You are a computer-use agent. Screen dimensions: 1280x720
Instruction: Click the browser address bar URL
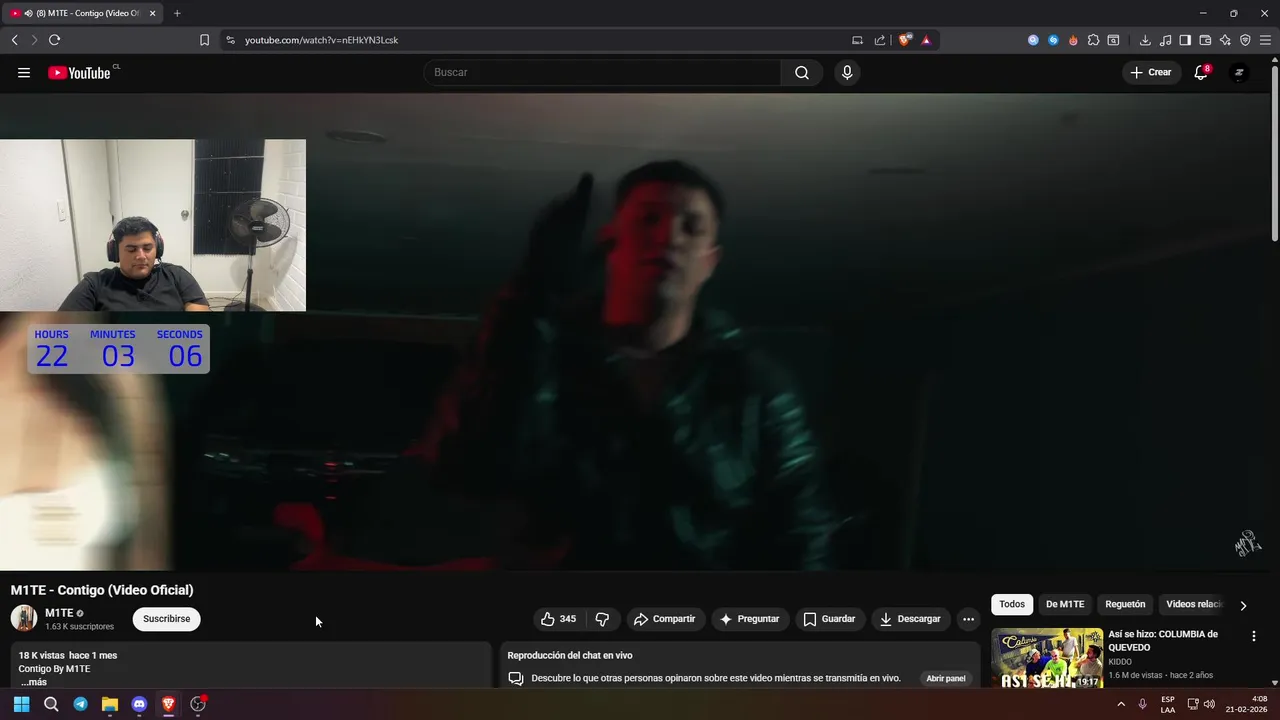pos(321,40)
